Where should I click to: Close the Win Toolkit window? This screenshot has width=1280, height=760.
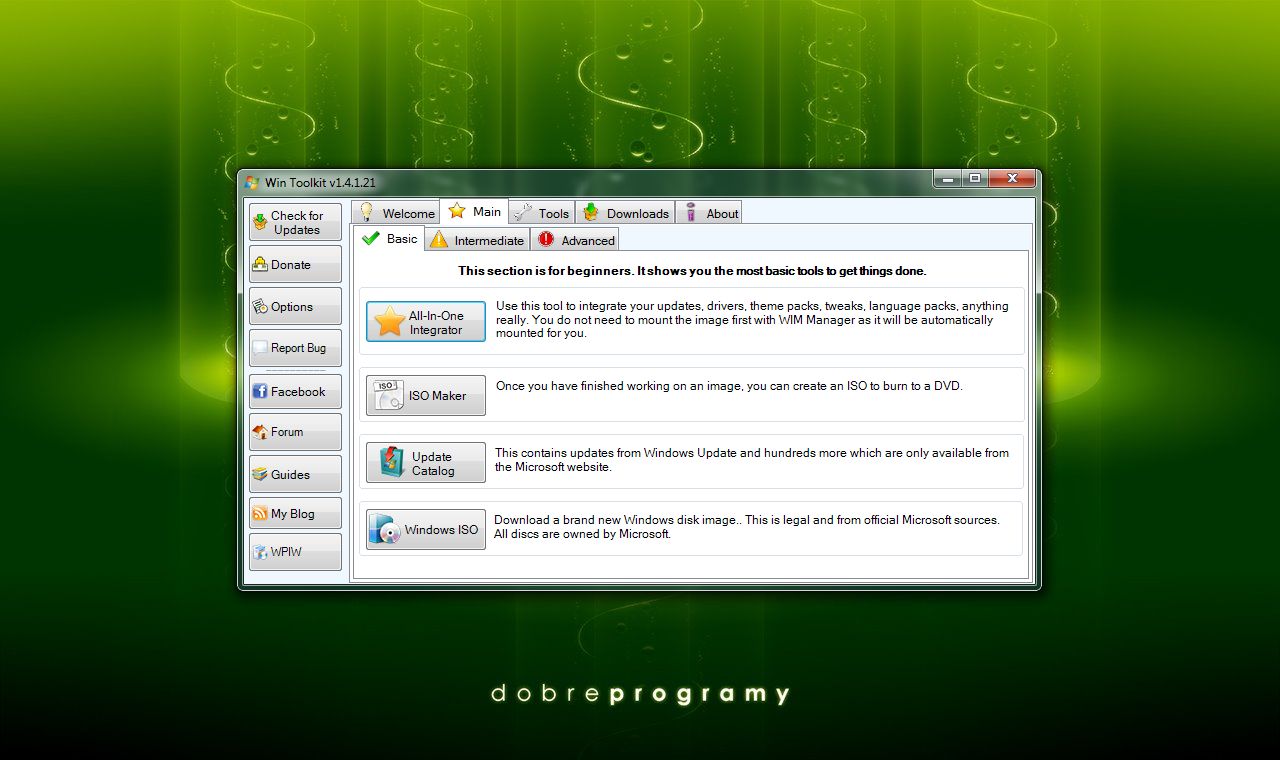coord(1012,178)
